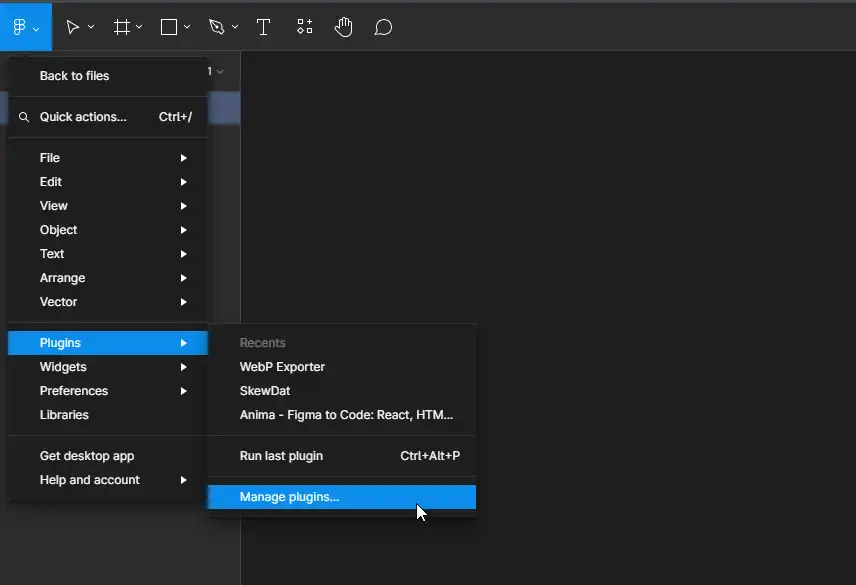Choose Manage plugins from submenu
Viewport: 856px width, 585px height.
(290, 497)
